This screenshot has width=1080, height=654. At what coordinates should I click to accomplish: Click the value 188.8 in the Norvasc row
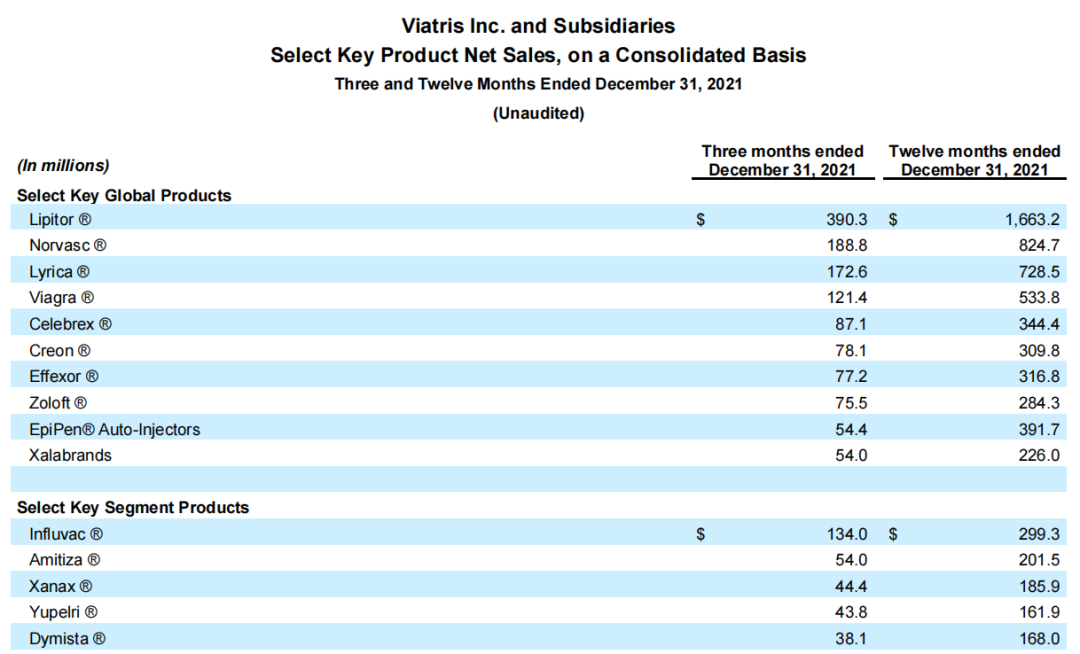click(x=847, y=246)
